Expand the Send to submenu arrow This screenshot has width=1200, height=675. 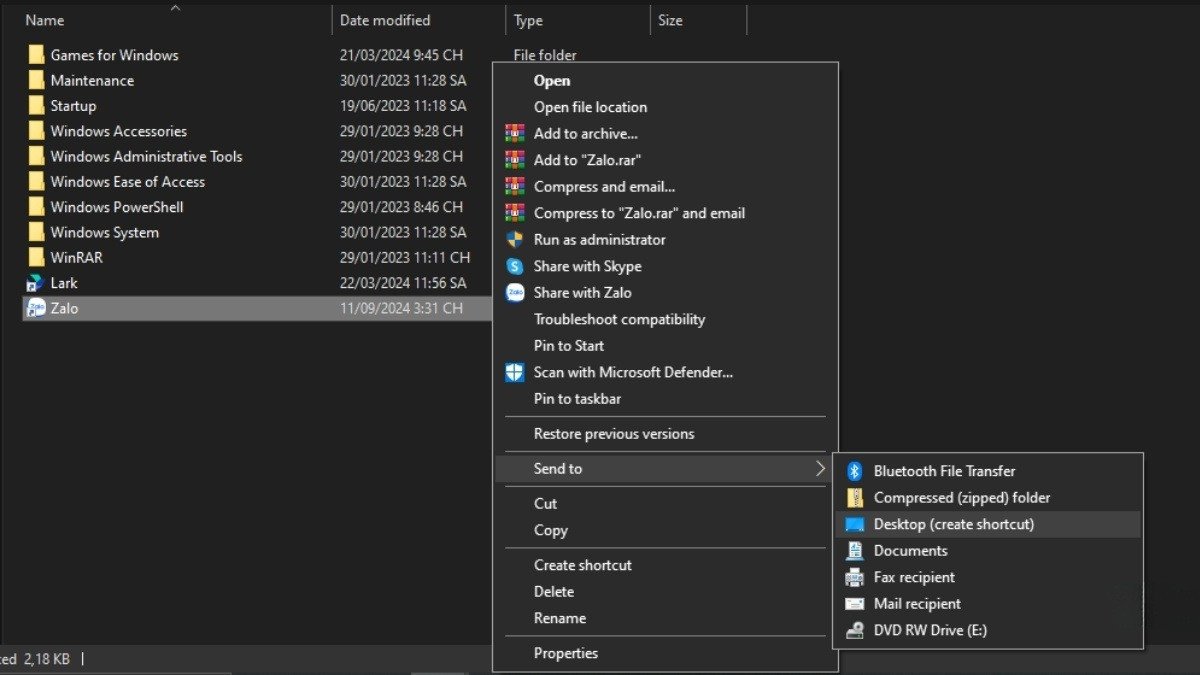pos(822,468)
